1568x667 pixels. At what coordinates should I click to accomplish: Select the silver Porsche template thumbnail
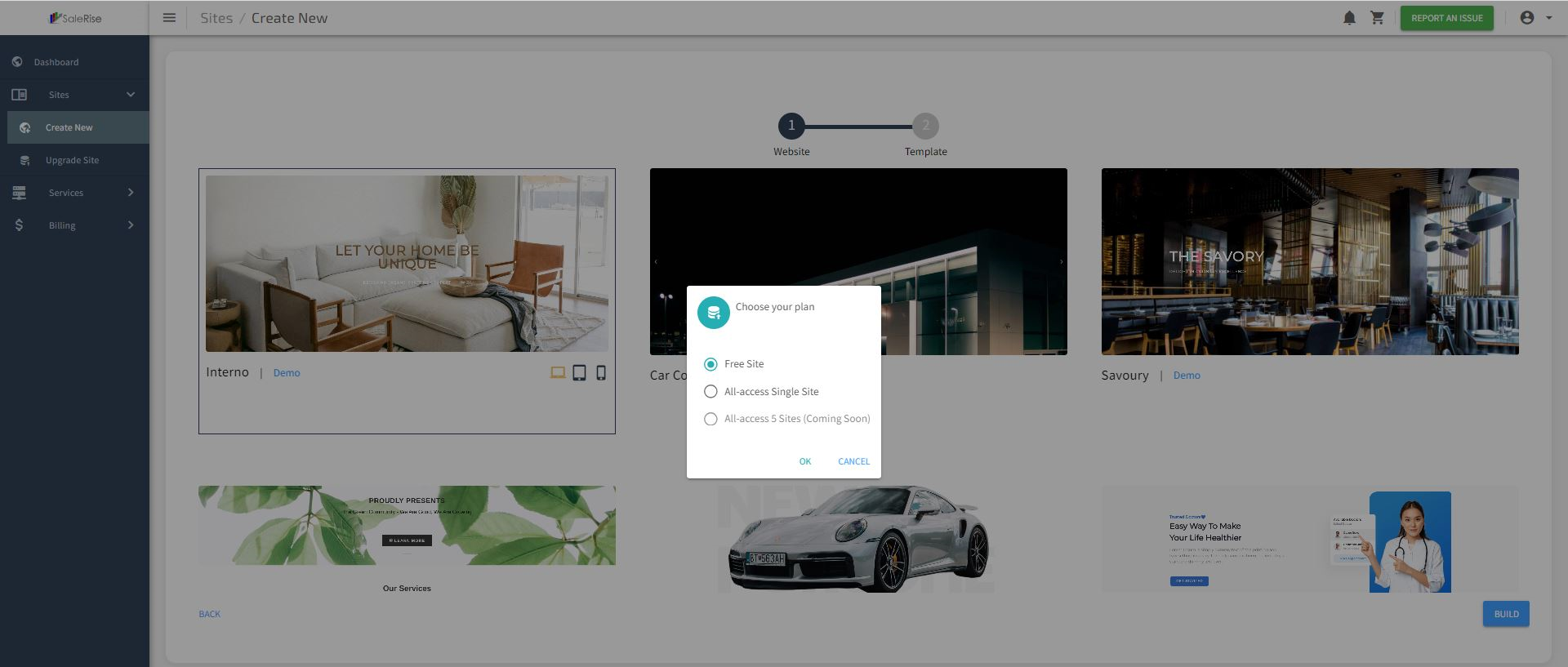[858, 539]
